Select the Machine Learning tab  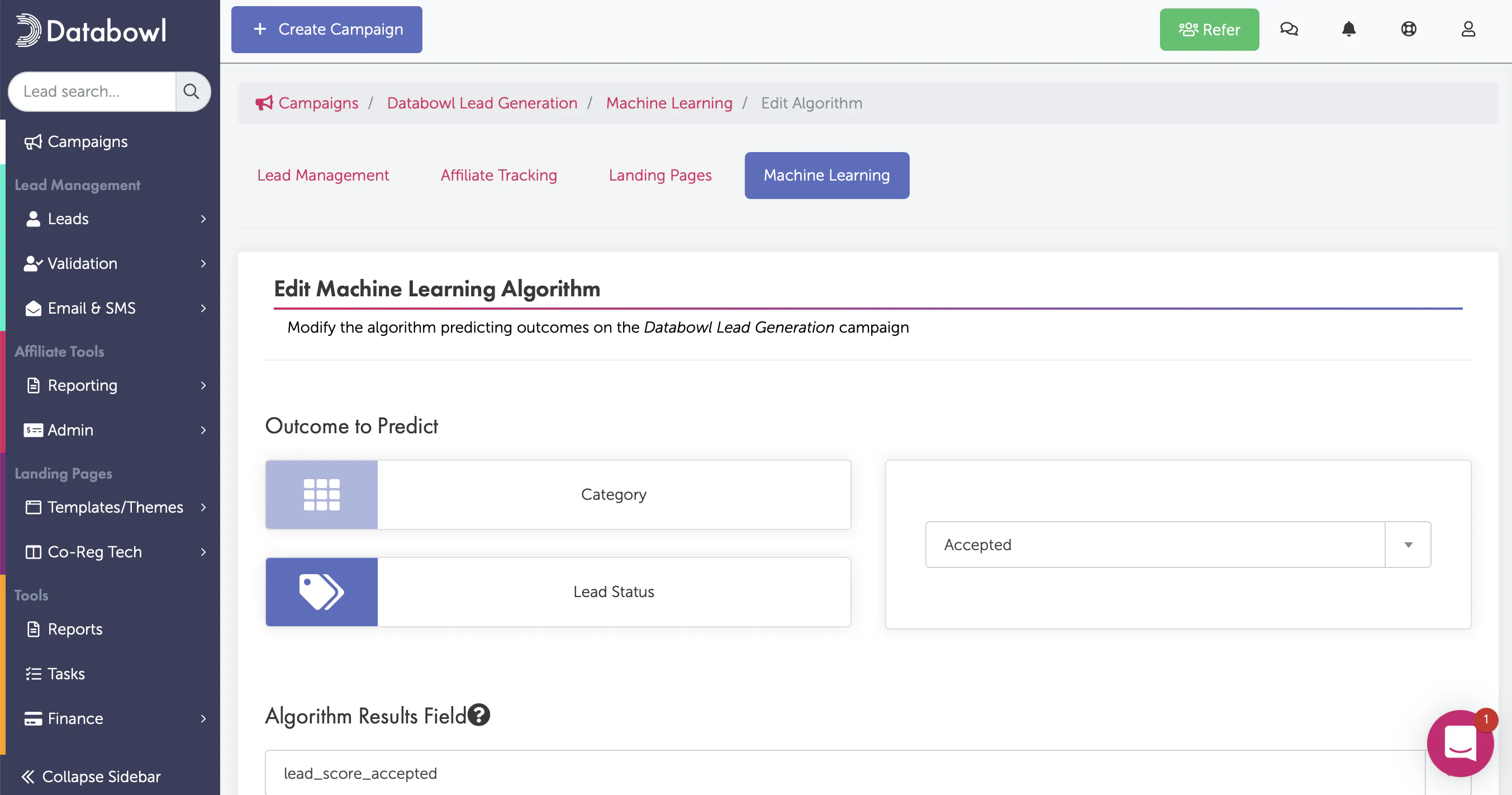pos(826,175)
